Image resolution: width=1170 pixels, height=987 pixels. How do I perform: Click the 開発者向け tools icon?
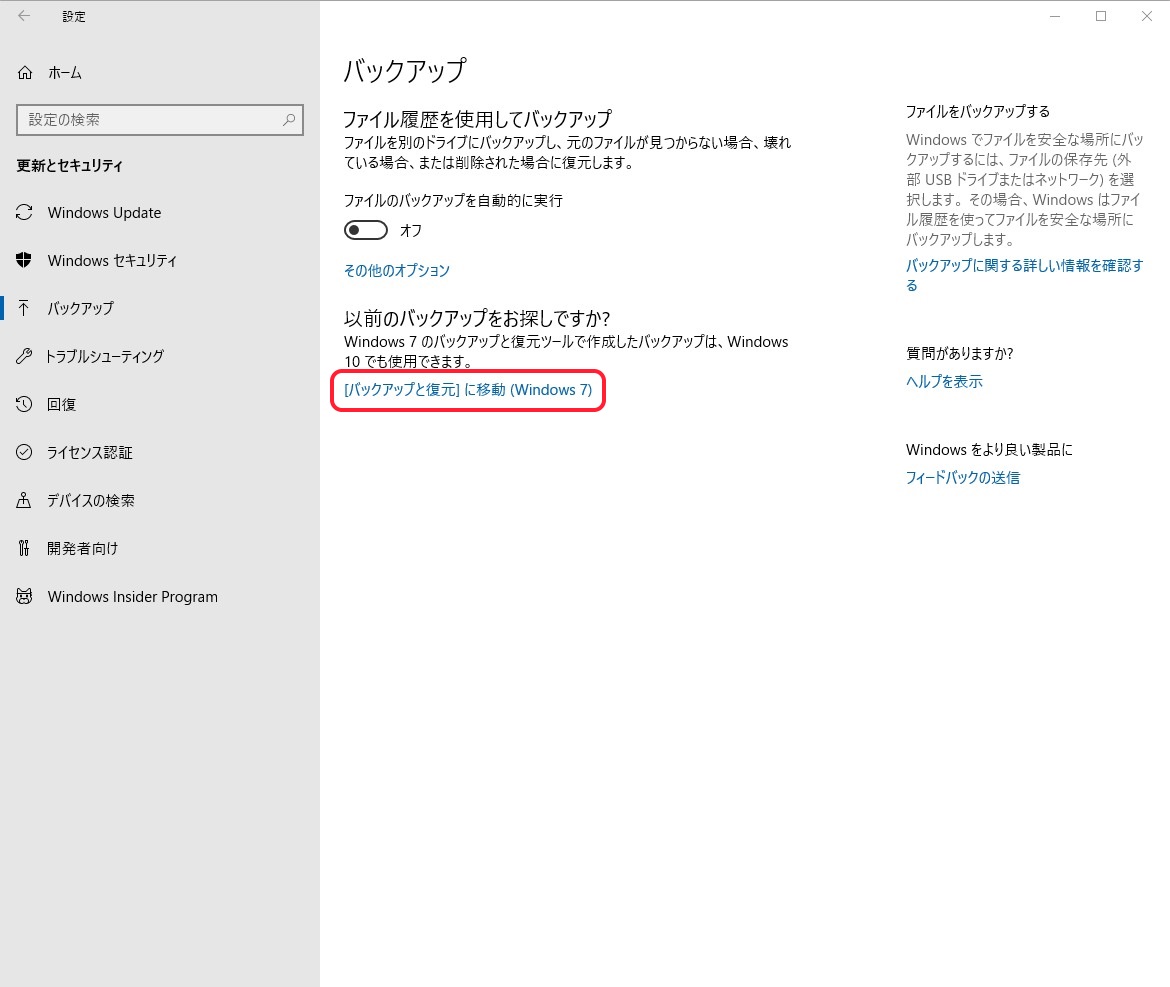coord(25,549)
